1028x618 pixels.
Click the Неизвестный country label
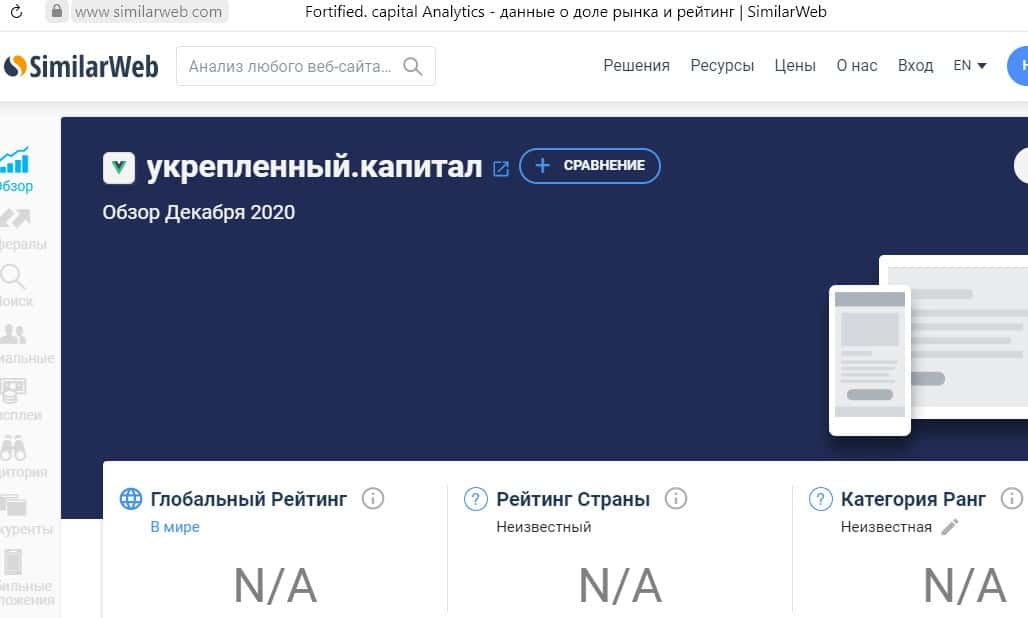544,527
